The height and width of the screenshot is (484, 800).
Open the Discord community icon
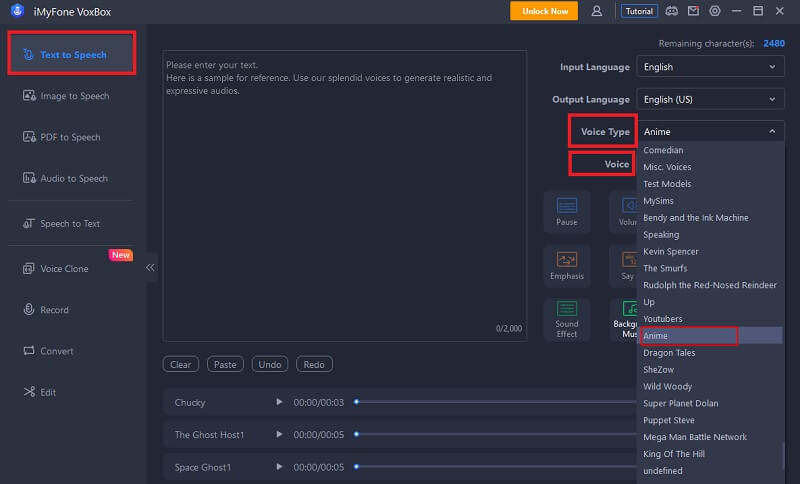(x=671, y=11)
